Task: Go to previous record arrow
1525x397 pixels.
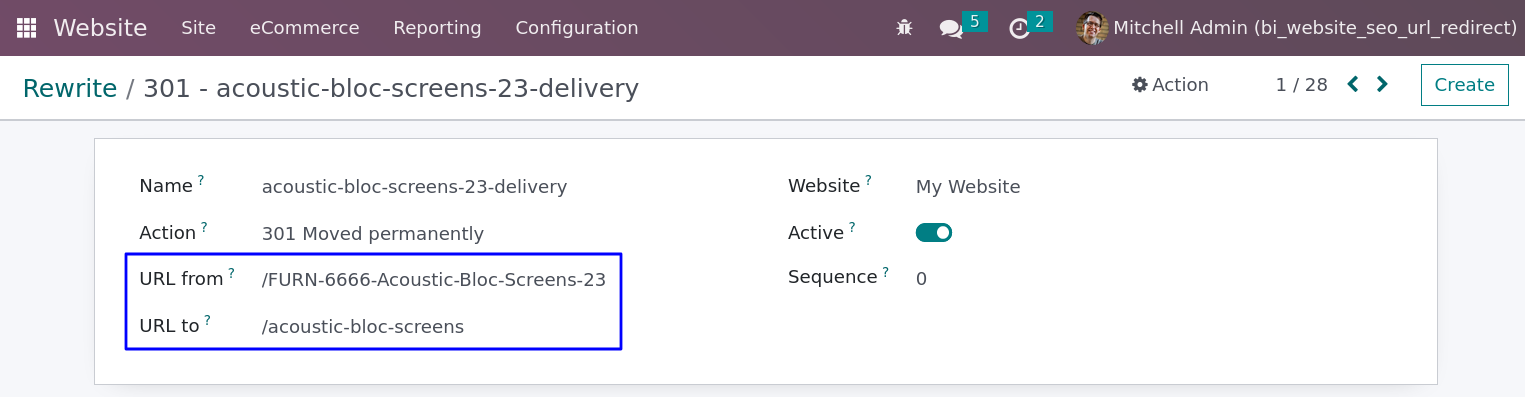Action: coord(1353,85)
